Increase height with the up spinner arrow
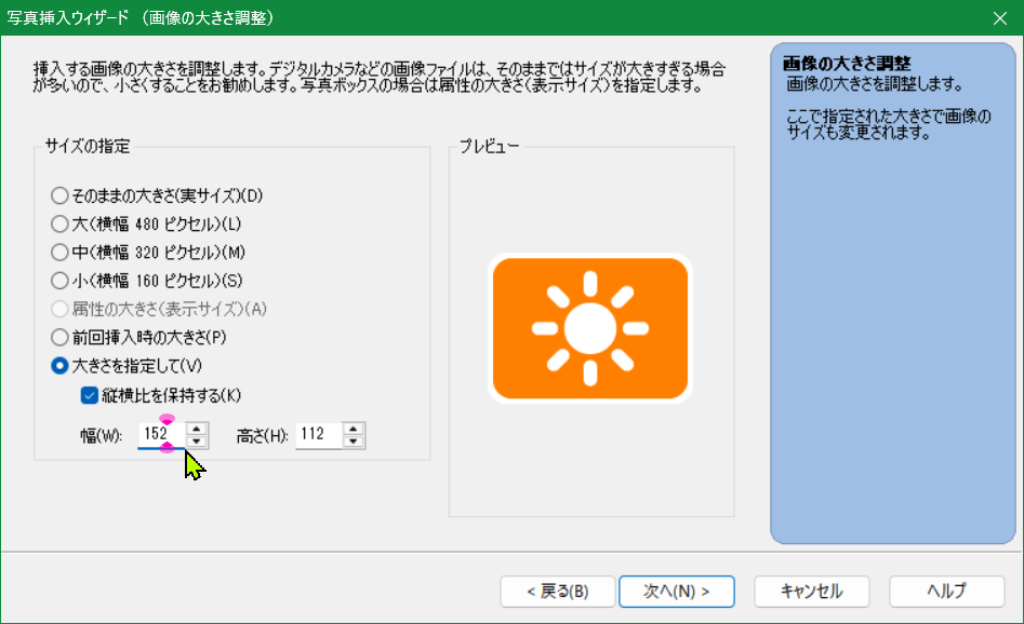Image resolution: width=1024 pixels, height=624 pixels. (x=354, y=429)
